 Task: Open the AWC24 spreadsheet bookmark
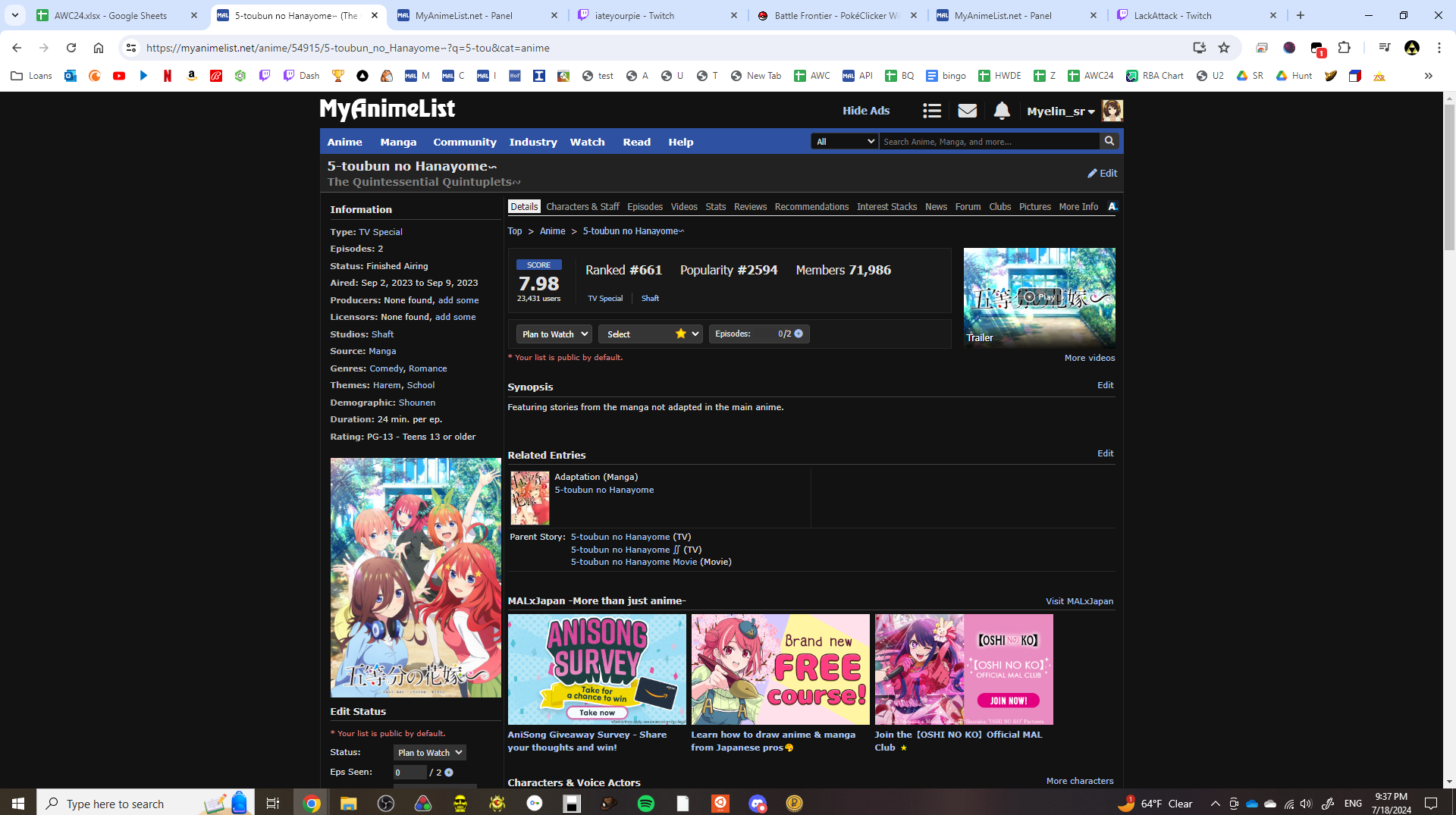click(x=1090, y=76)
